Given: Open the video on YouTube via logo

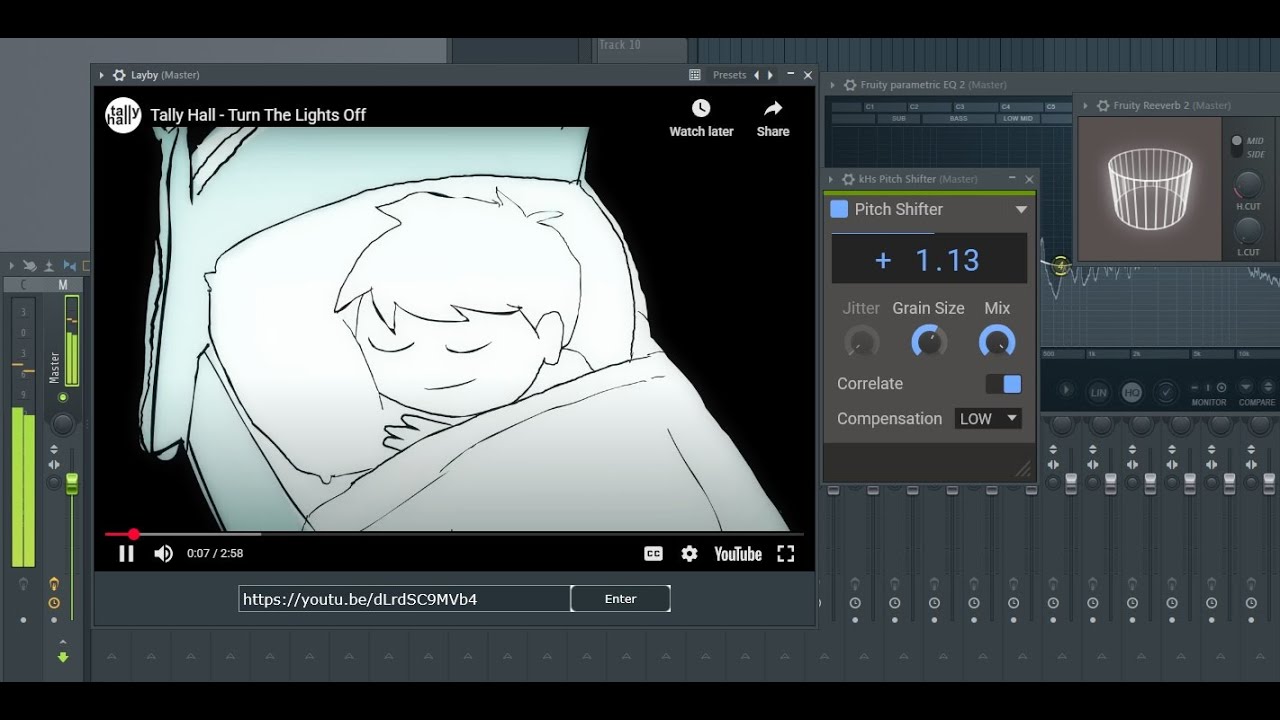Looking at the screenshot, I should point(738,553).
